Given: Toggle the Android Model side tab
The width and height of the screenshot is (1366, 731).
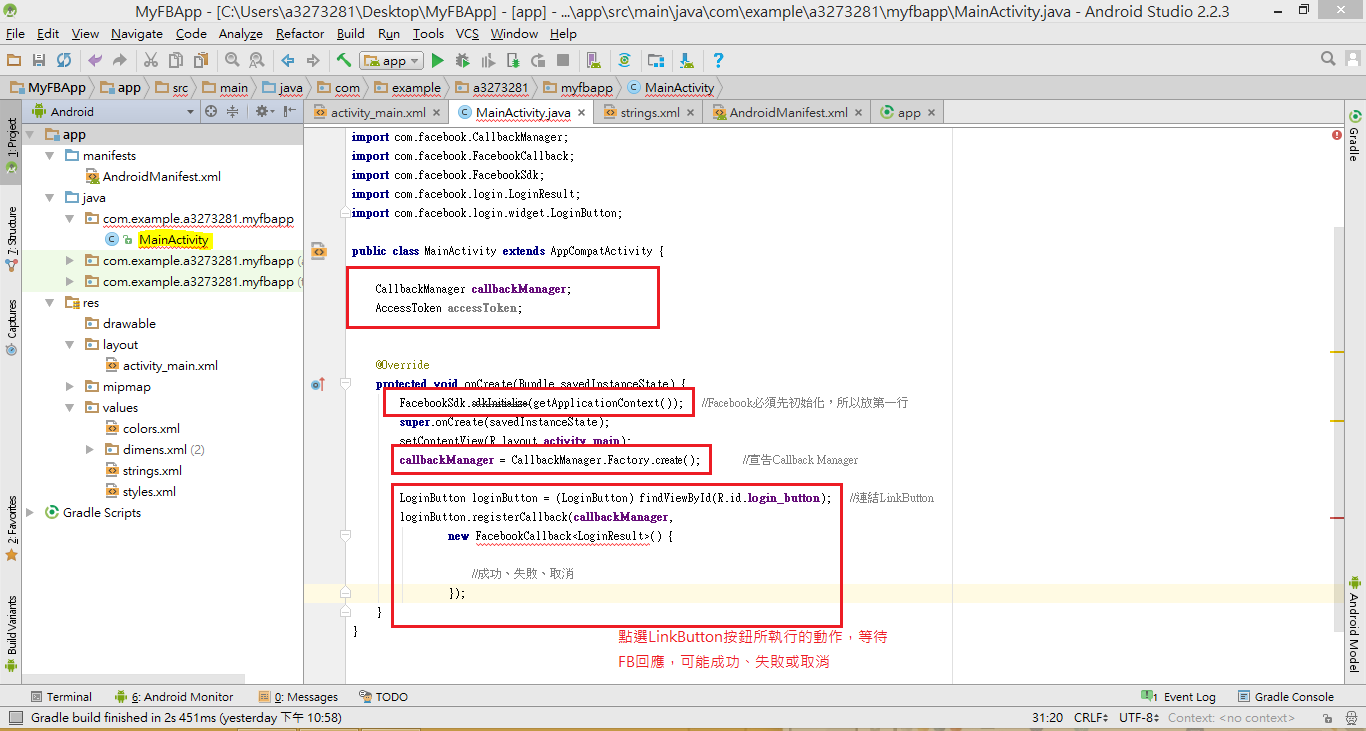Looking at the screenshot, I should pos(1354,623).
